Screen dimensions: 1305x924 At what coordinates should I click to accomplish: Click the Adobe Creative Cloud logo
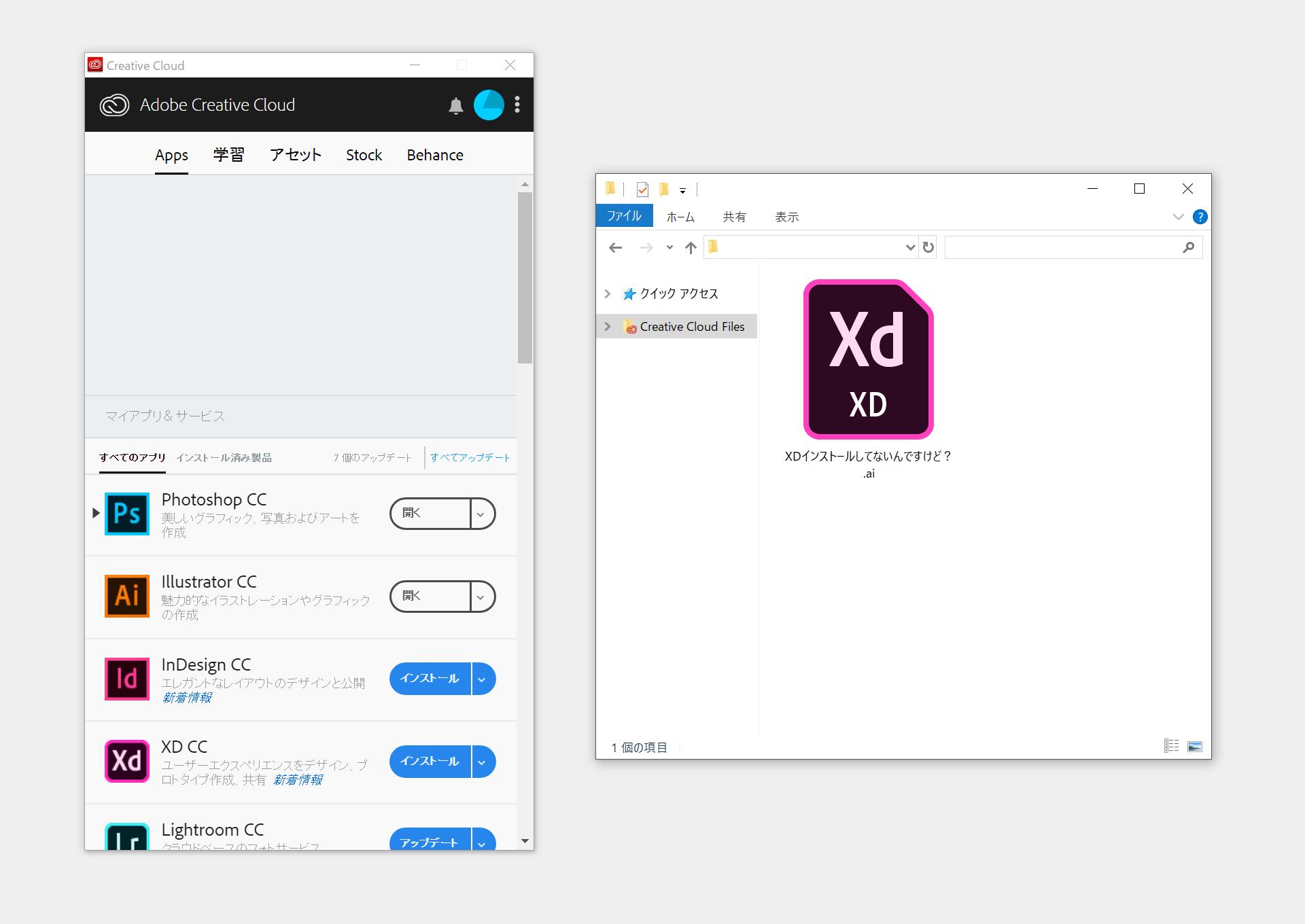point(114,105)
